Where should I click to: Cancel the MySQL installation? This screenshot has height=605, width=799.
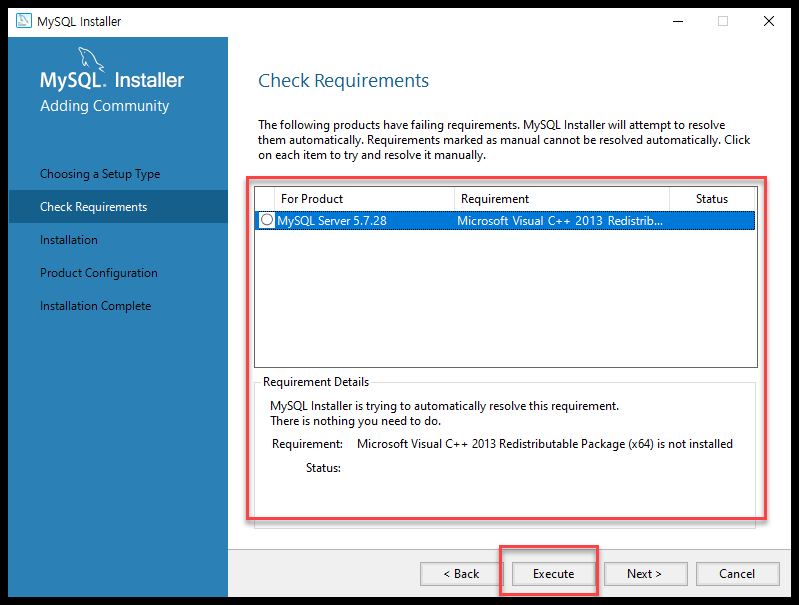[x=737, y=574]
